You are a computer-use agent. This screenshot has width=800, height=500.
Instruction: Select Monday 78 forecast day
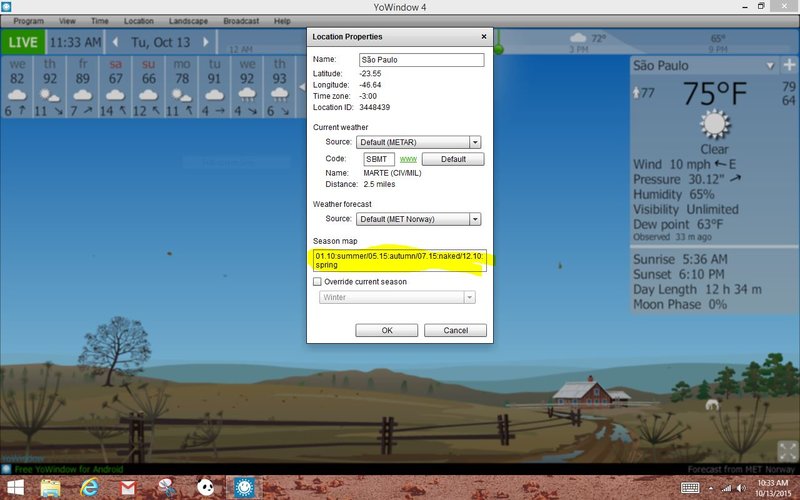(182, 87)
